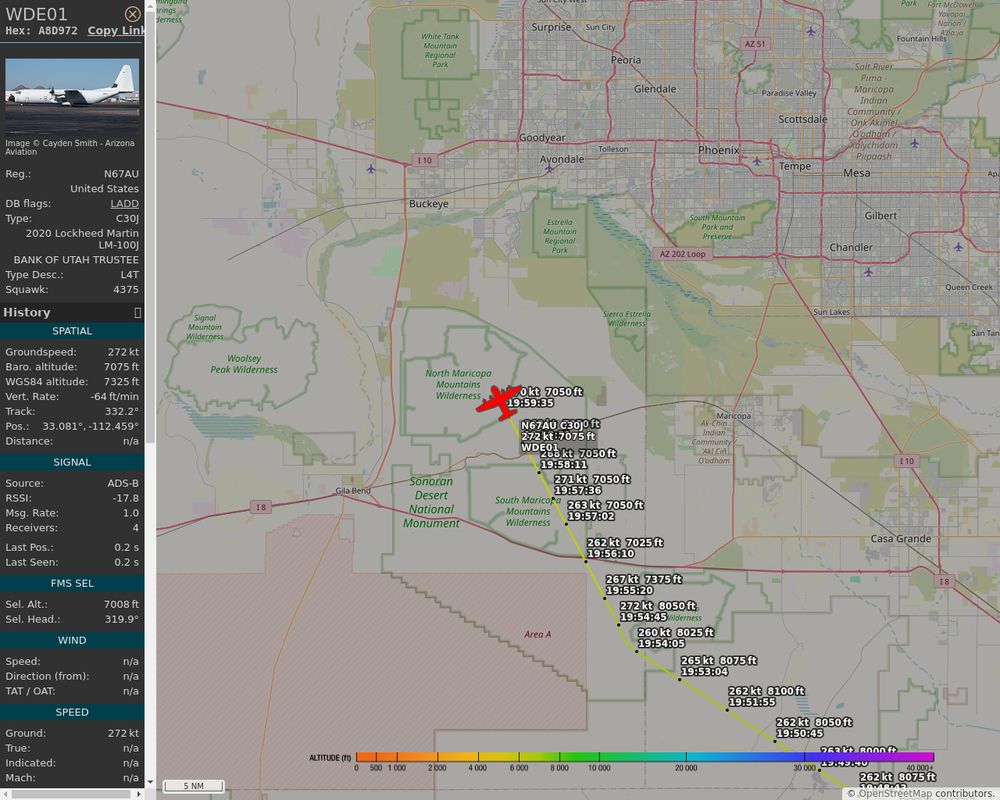Screen dimensions: 1000x800
Task: Select the SPATIAL section header
Action: [72, 331]
